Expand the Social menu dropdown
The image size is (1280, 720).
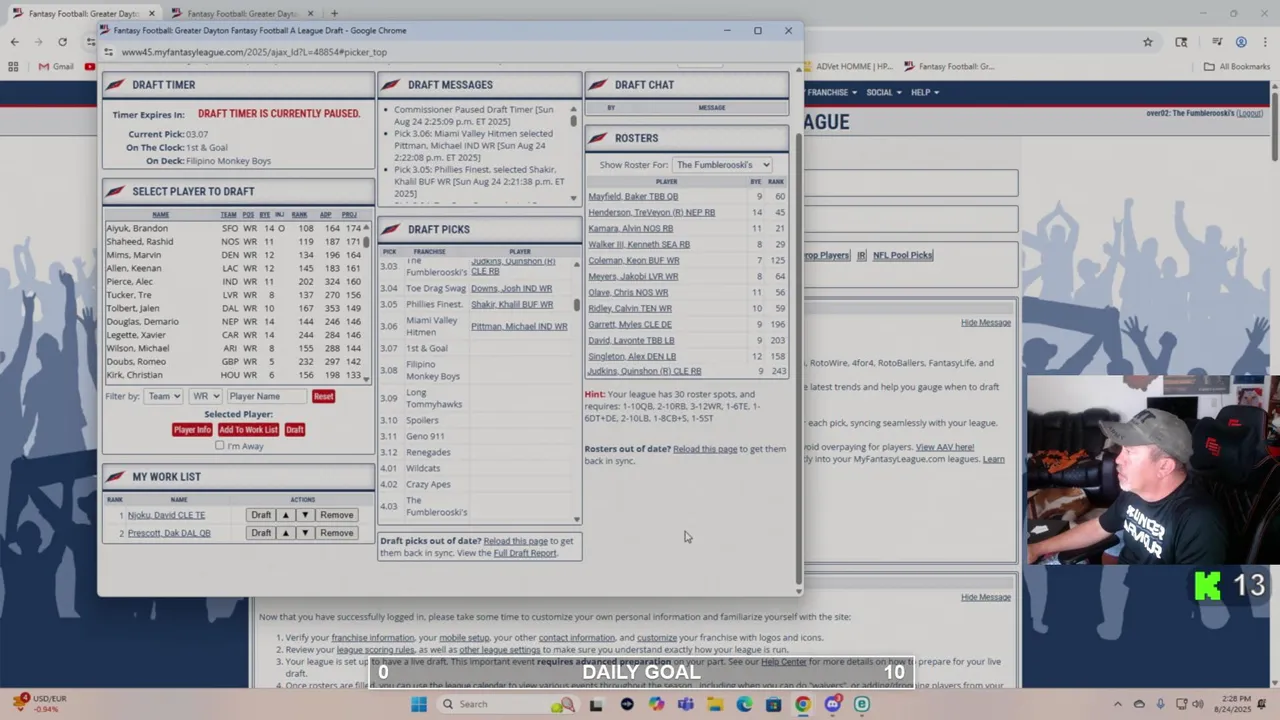point(884,92)
